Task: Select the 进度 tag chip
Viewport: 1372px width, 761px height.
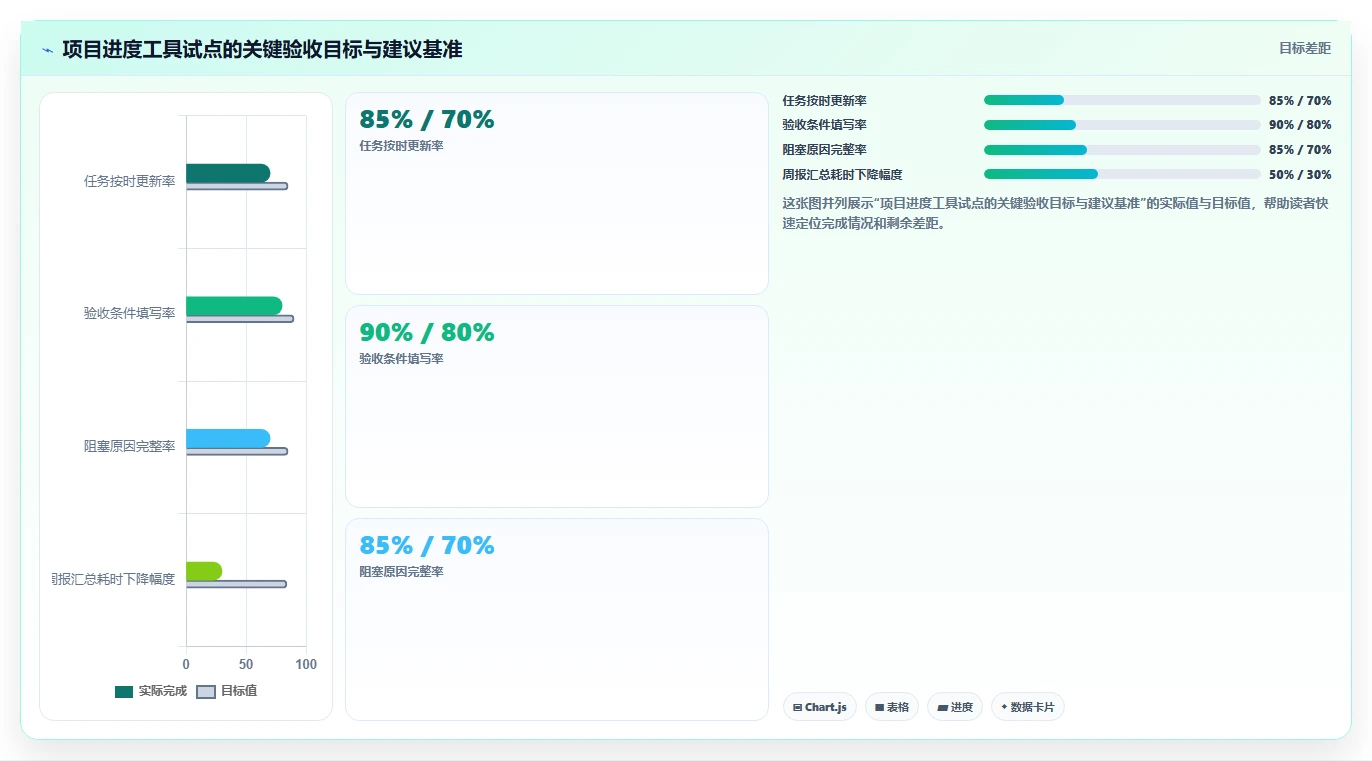Action: click(955, 707)
